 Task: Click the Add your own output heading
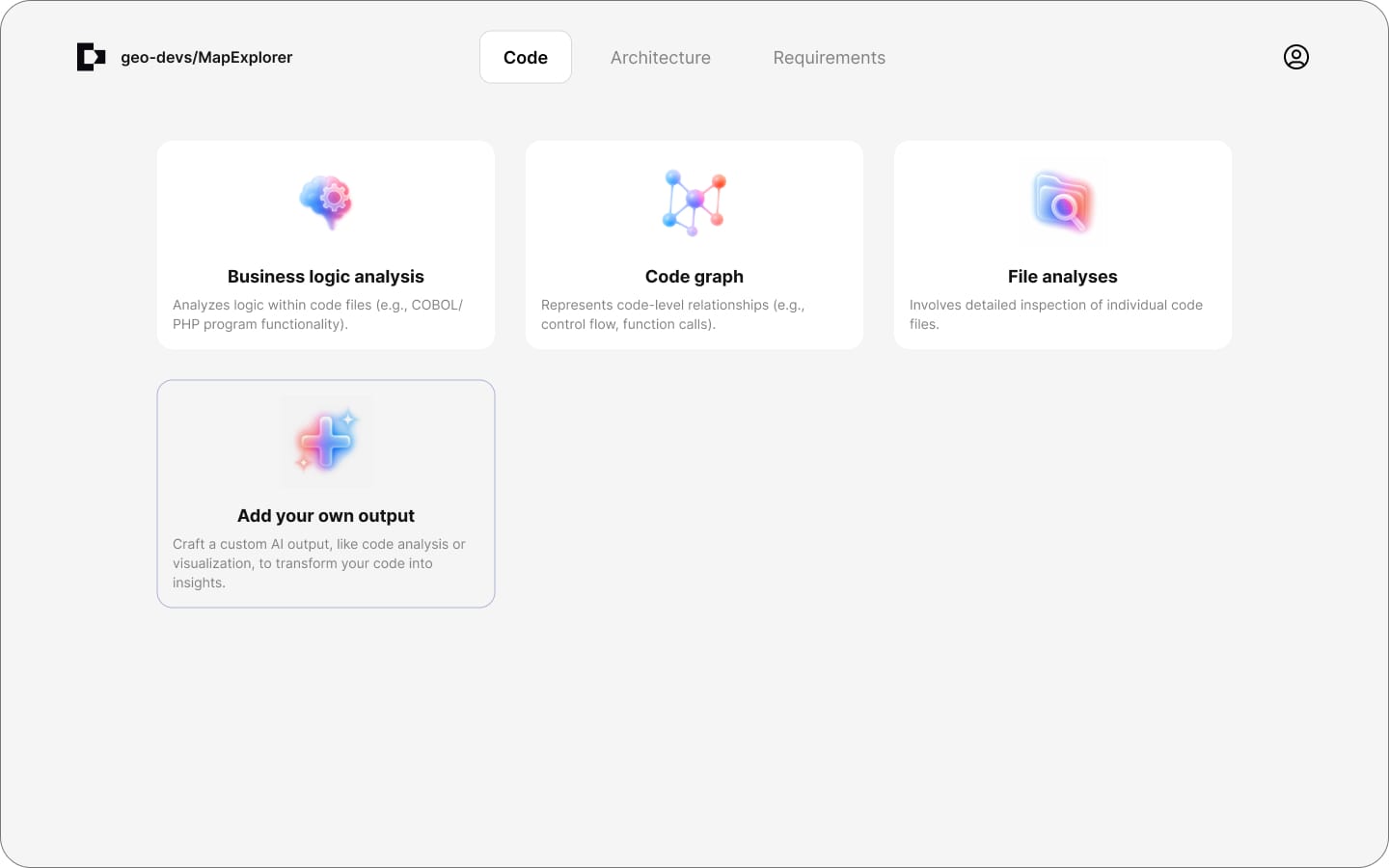coord(326,516)
